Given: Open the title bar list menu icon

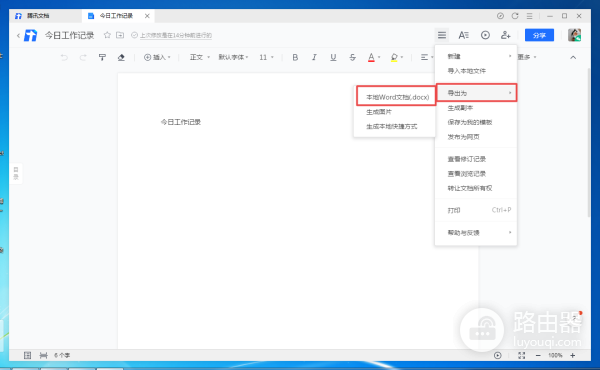Looking at the screenshot, I should 530,16.
